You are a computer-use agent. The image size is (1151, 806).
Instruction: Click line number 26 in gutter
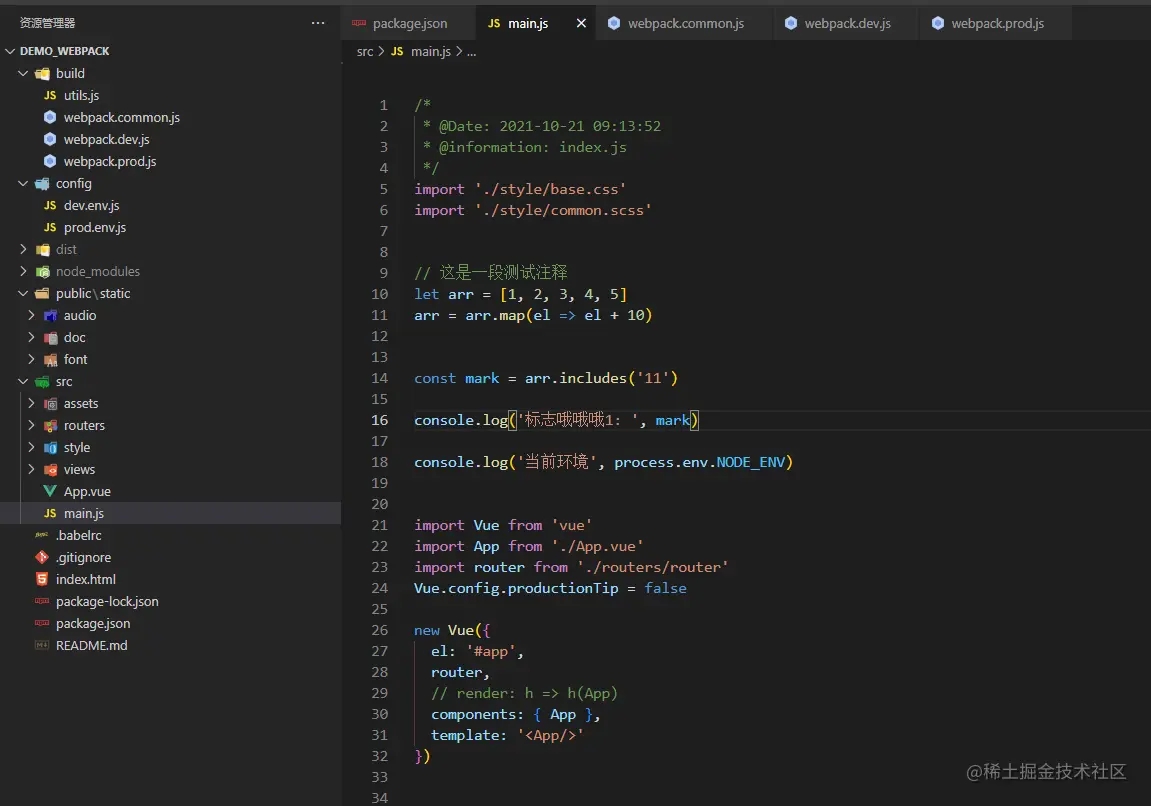click(x=380, y=630)
